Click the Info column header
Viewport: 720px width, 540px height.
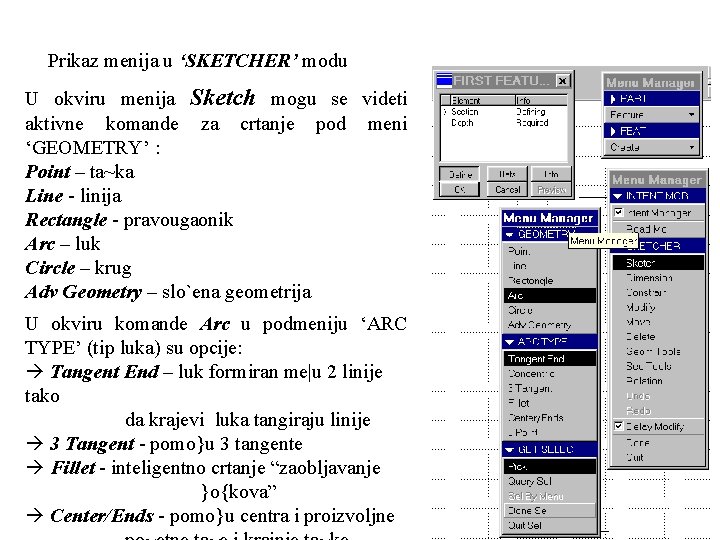[541, 100]
